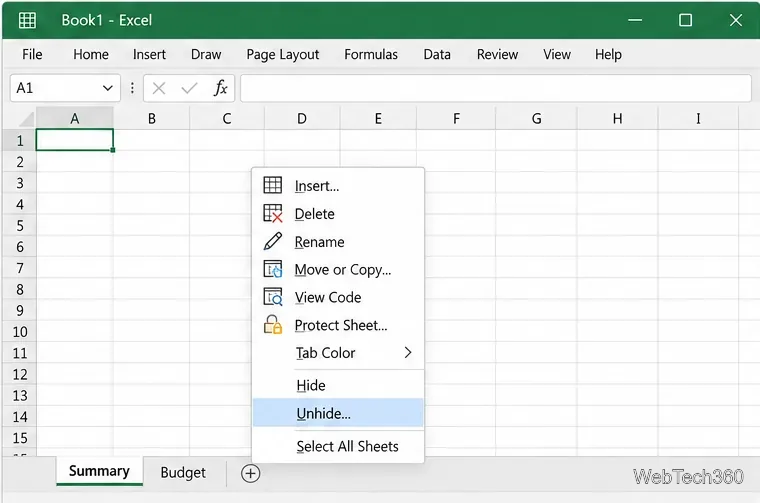Select View Code menu entry
Viewport: 760px width, 503px height.
338,297
